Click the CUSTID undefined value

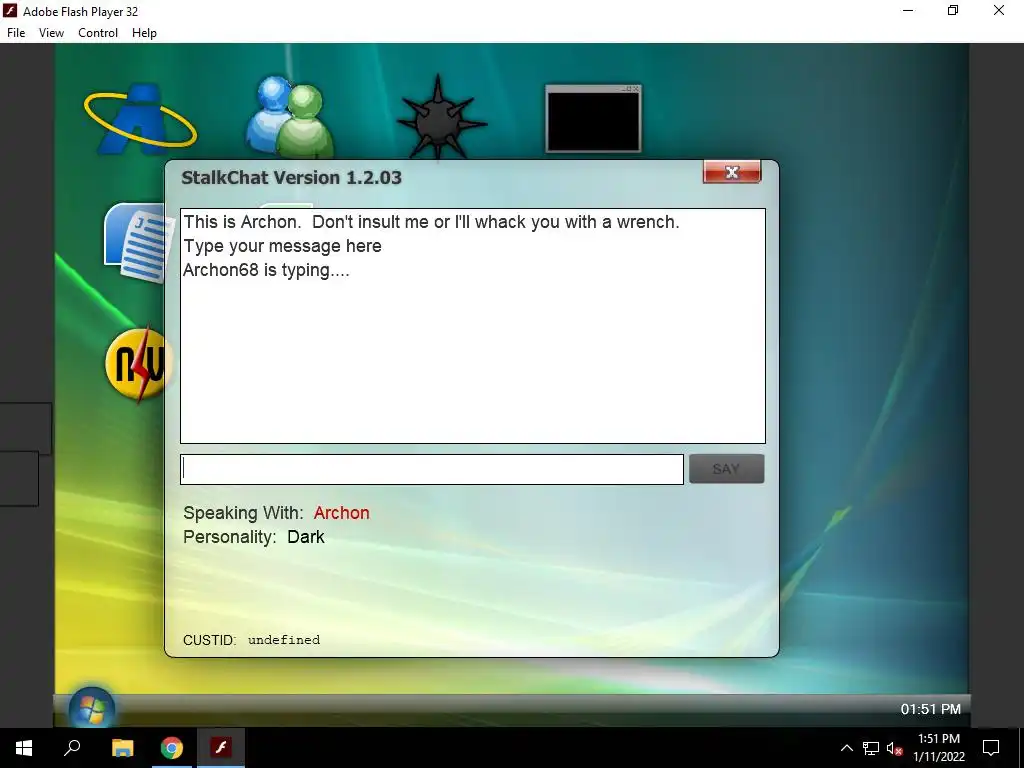tap(284, 640)
